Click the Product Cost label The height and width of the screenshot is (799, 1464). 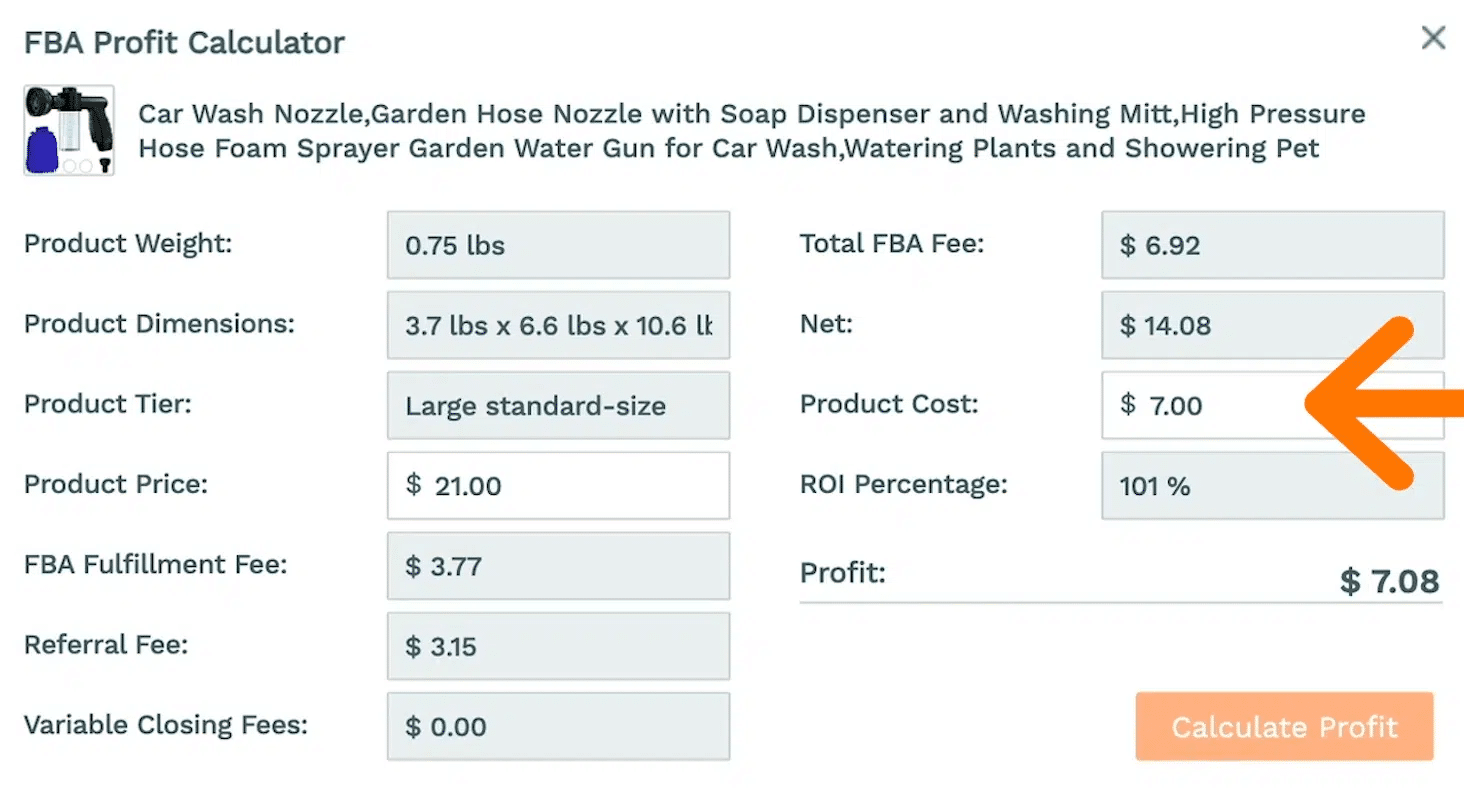tap(889, 404)
